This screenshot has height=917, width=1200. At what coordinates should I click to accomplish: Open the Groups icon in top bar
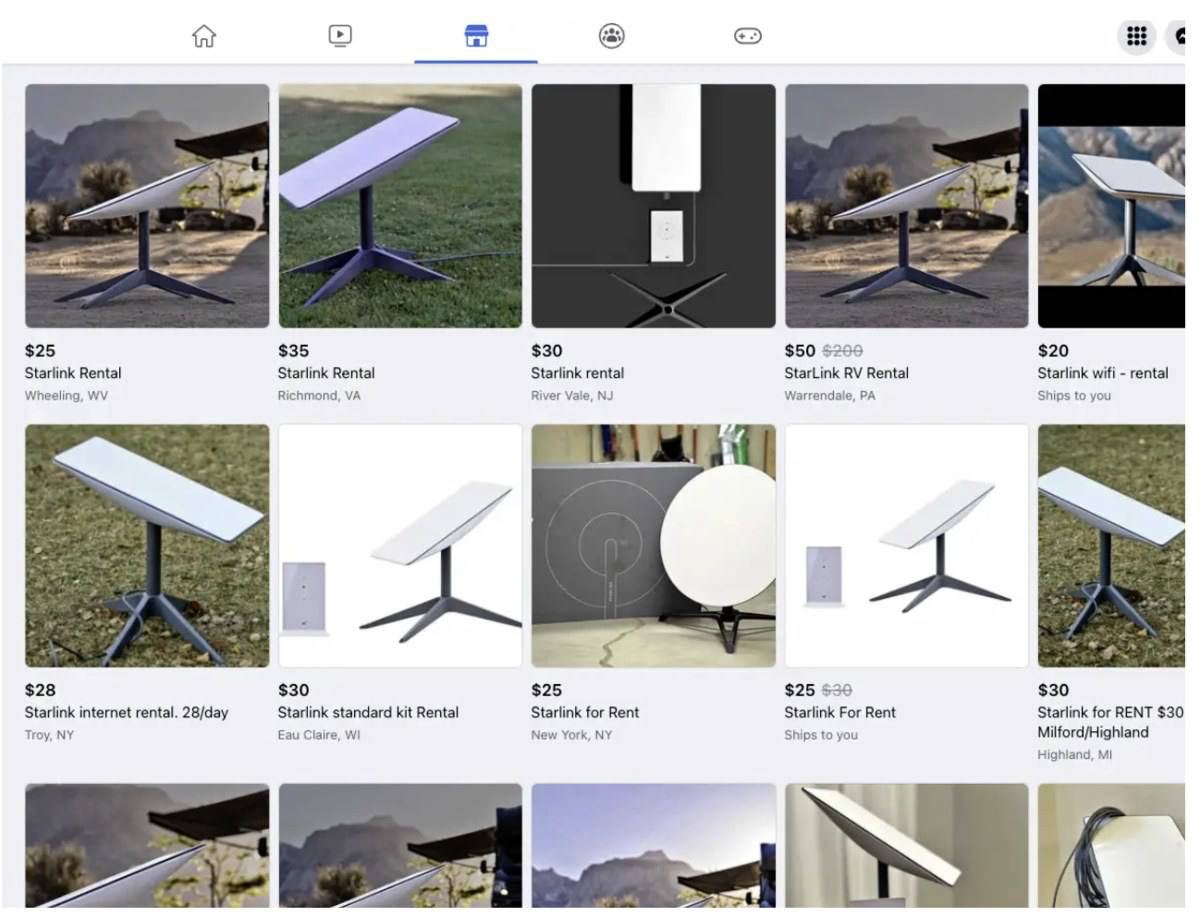click(611, 37)
